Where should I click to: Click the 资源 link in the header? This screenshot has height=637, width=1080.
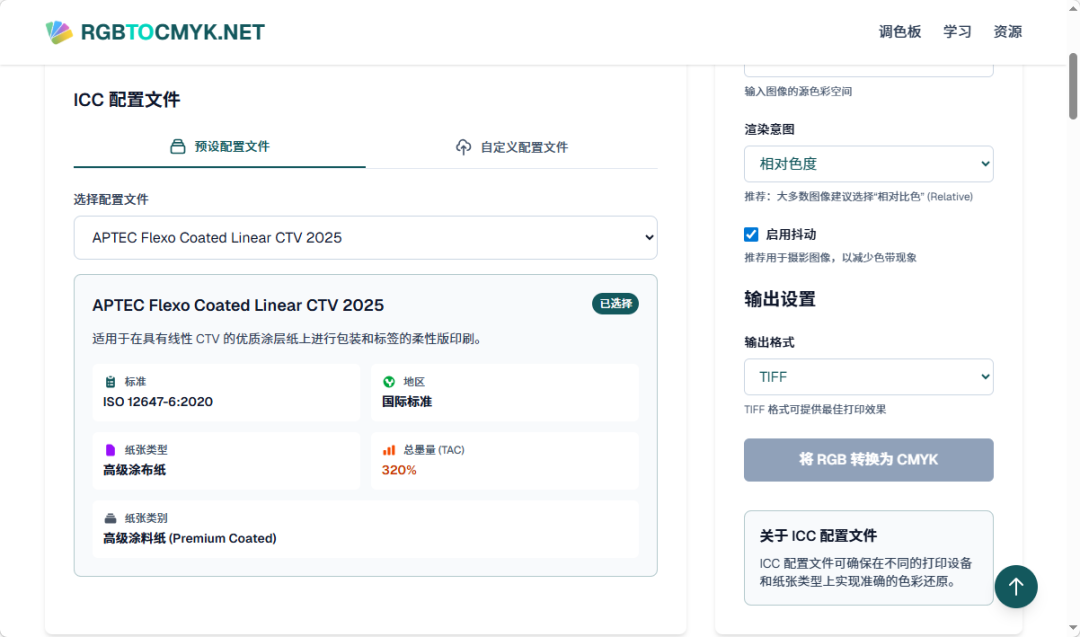[1007, 31]
